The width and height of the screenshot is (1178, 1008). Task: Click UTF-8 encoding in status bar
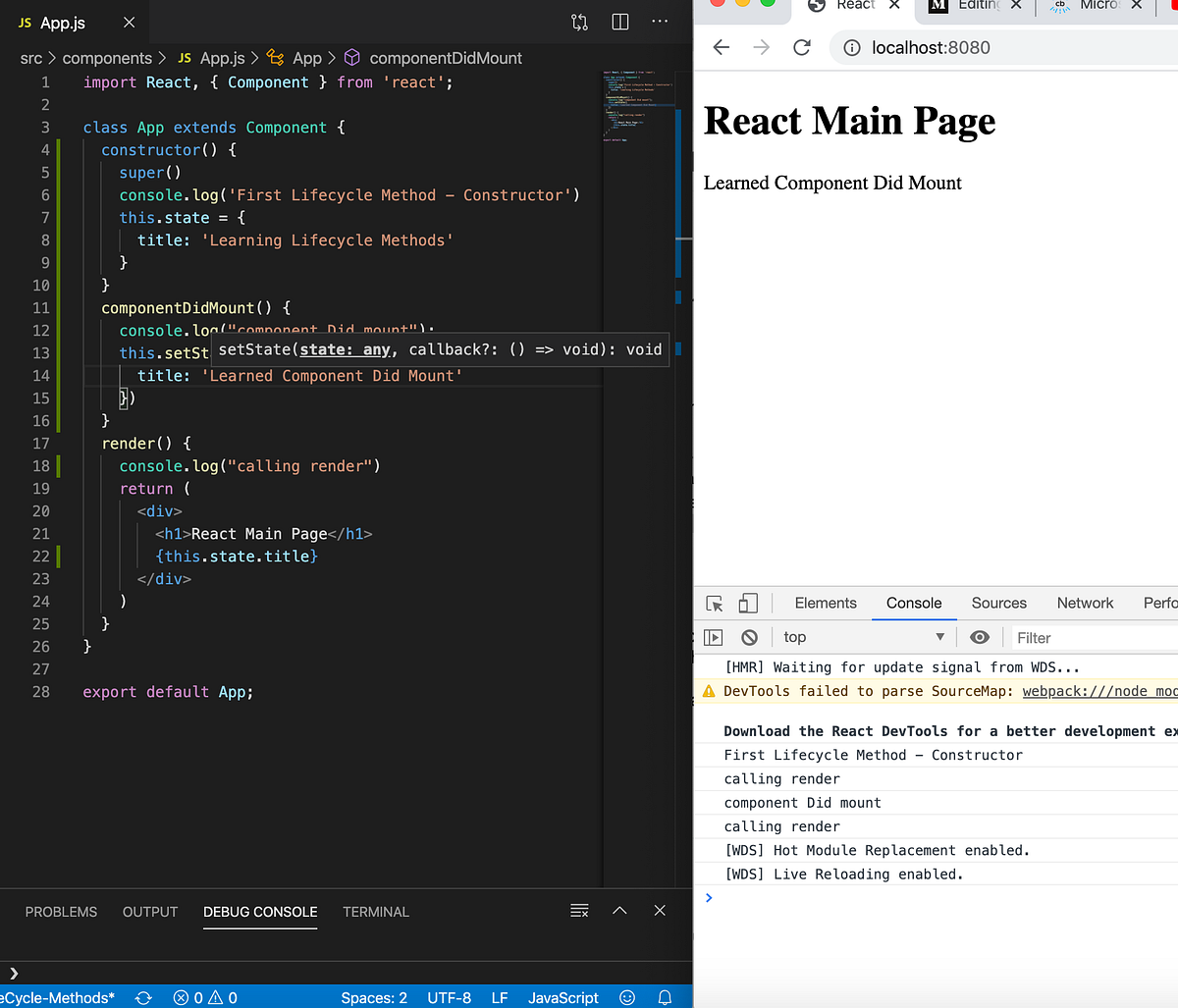point(449,997)
